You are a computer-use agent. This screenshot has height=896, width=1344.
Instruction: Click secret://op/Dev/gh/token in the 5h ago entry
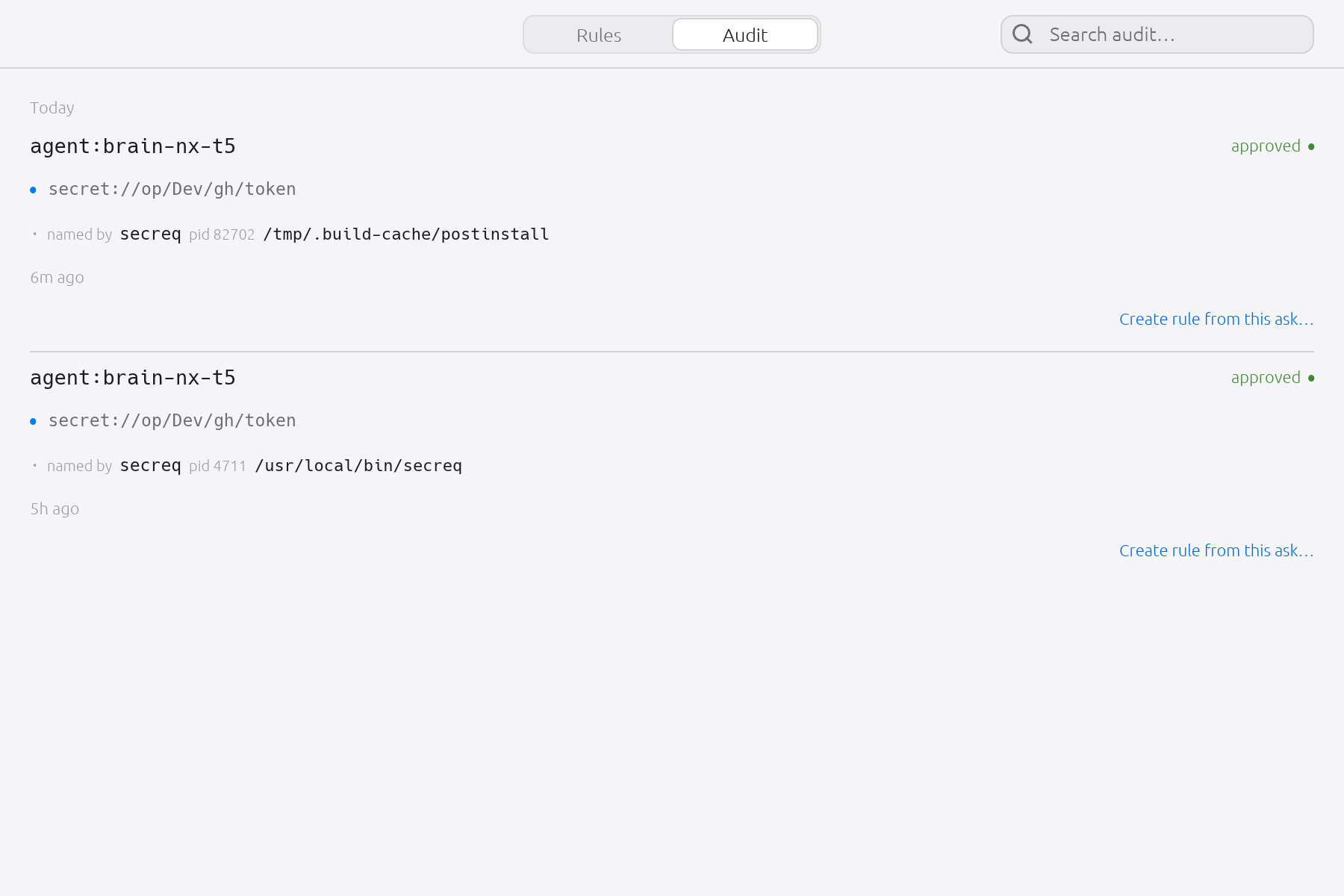coord(172,421)
